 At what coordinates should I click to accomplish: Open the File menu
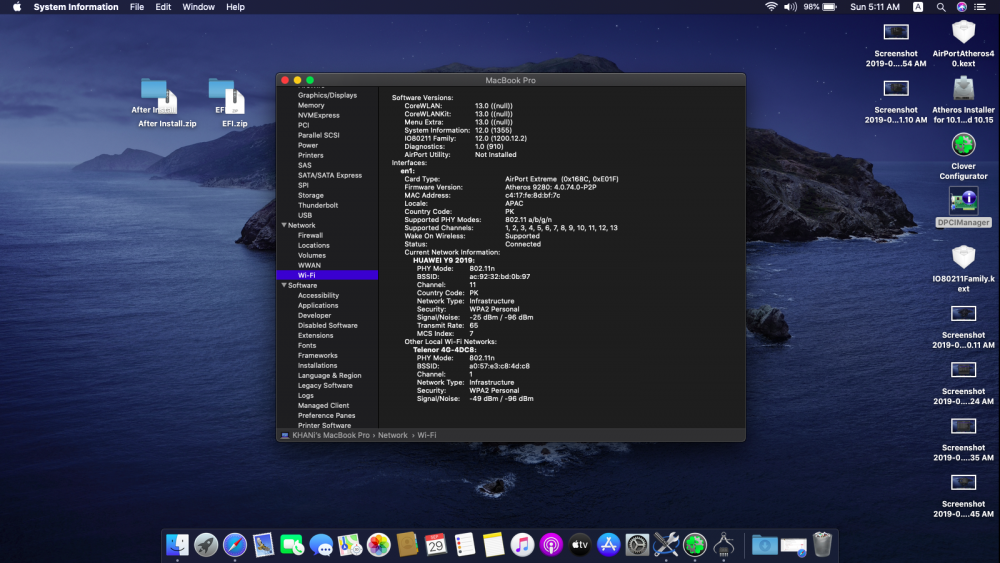pos(136,7)
